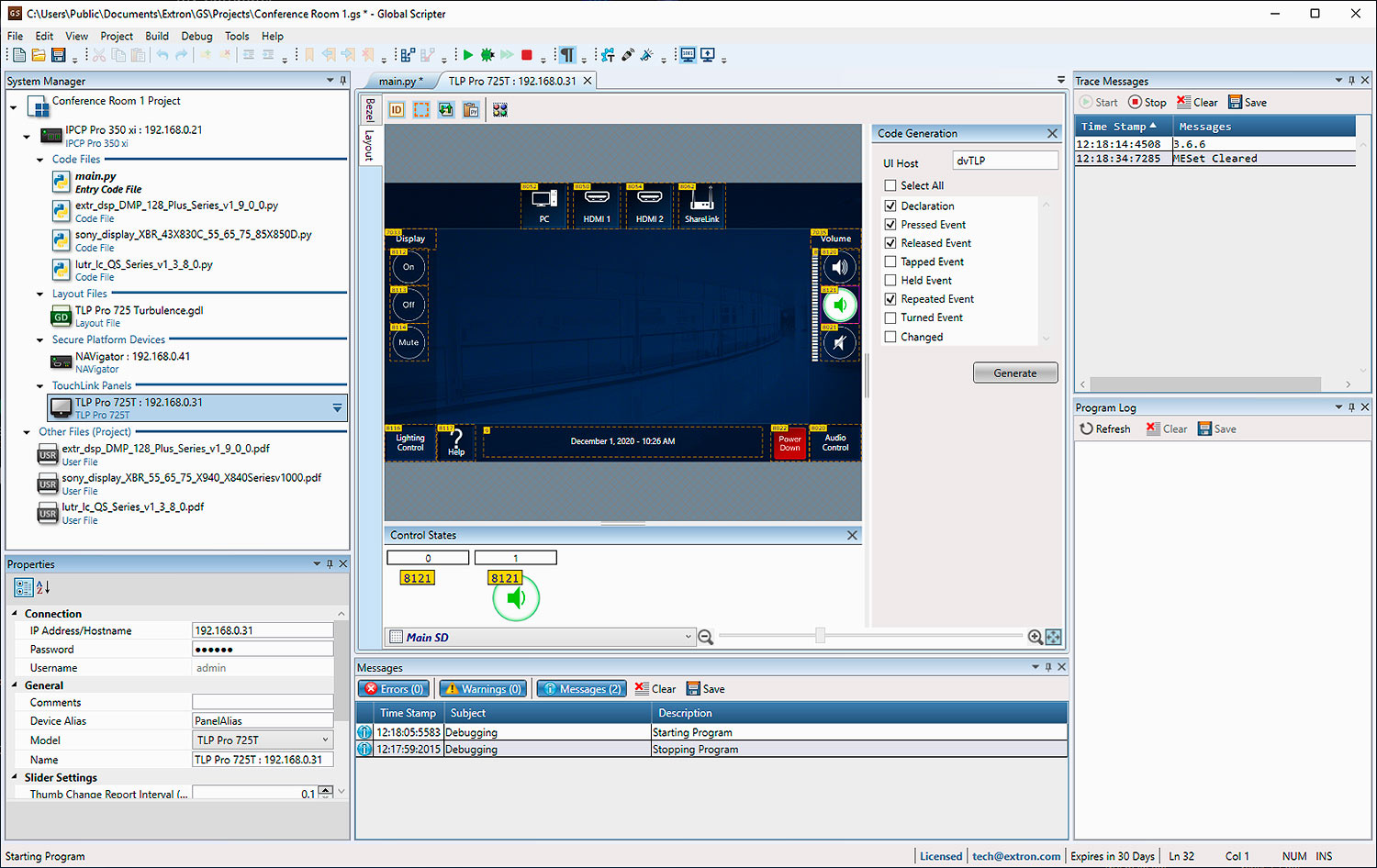Open dropdown arrow on TLP Pro 725T tree row
The image size is (1377, 868).
coord(337,407)
